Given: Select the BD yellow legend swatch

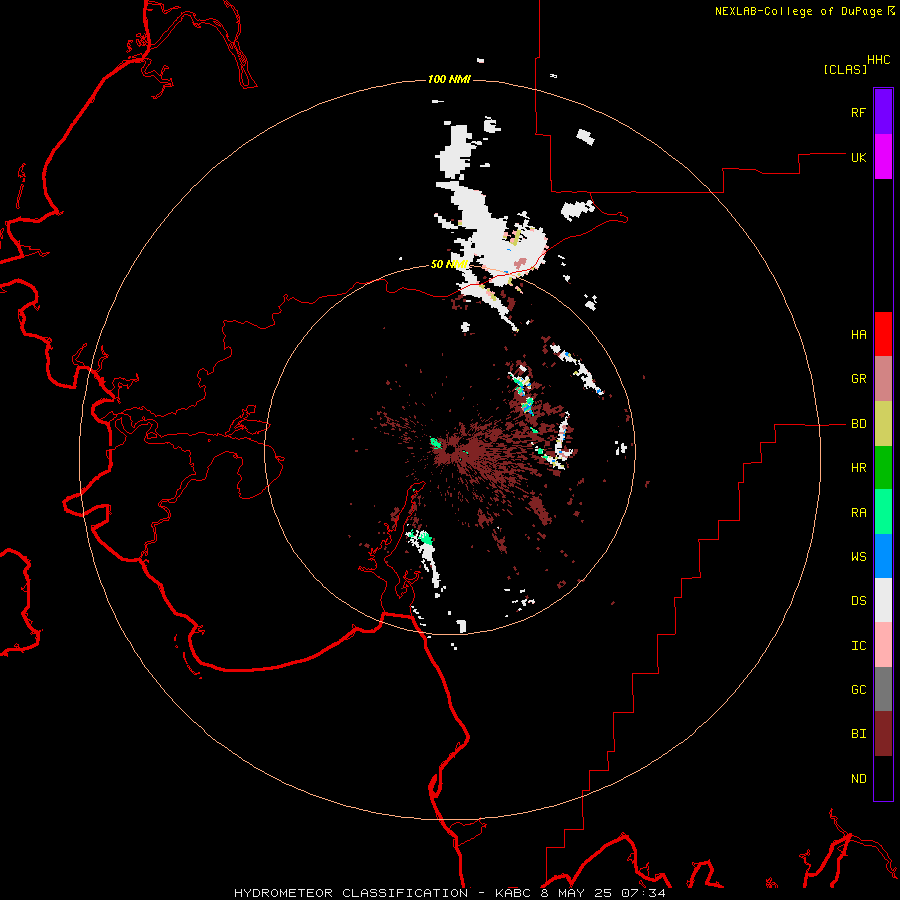Looking at the screenshot, I should click(883, 424).
